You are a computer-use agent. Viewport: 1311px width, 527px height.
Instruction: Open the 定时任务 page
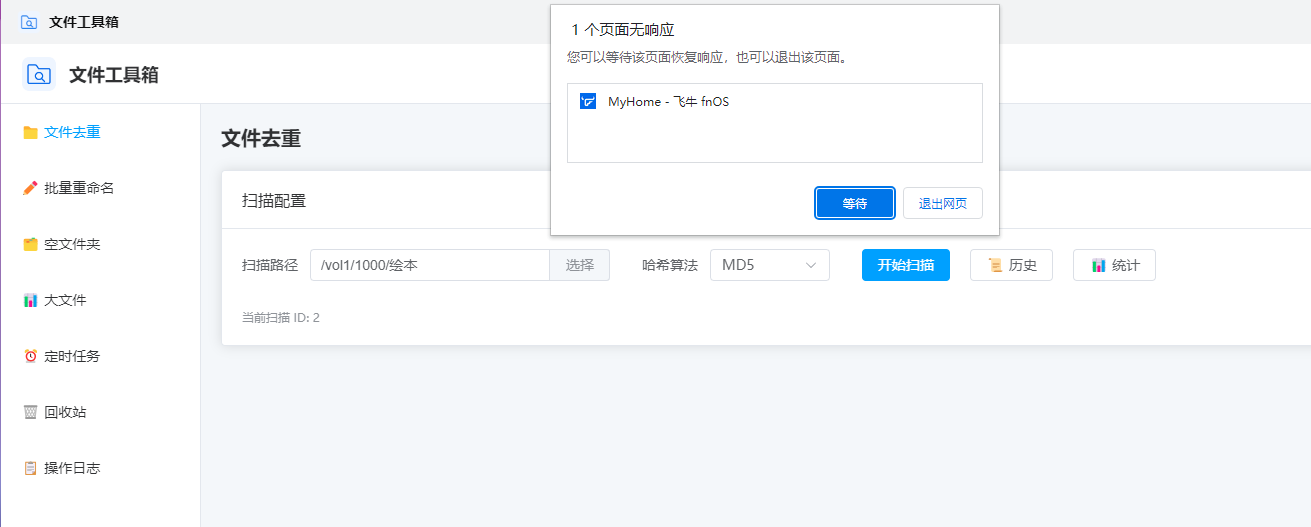(100, 356)
